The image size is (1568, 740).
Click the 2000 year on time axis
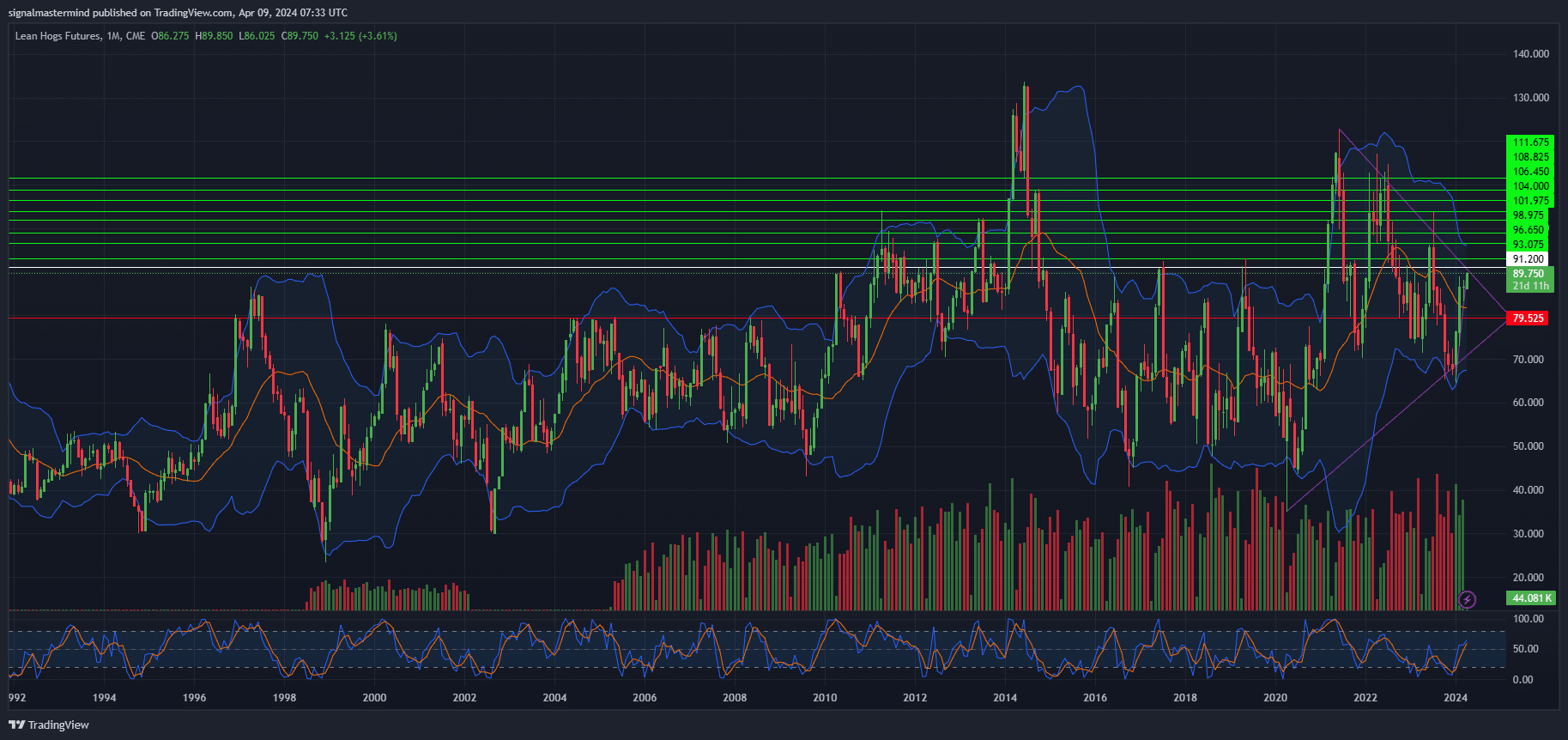[x=375, y=698]
